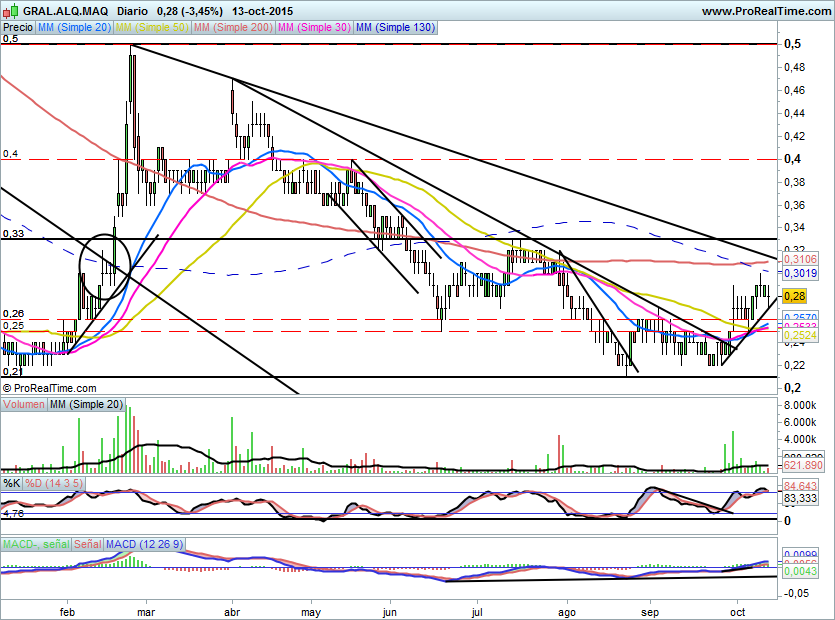Toggle the MM (Simple 50) indicator label
This screenshot has width=835, height=620.
coord(153,28)
